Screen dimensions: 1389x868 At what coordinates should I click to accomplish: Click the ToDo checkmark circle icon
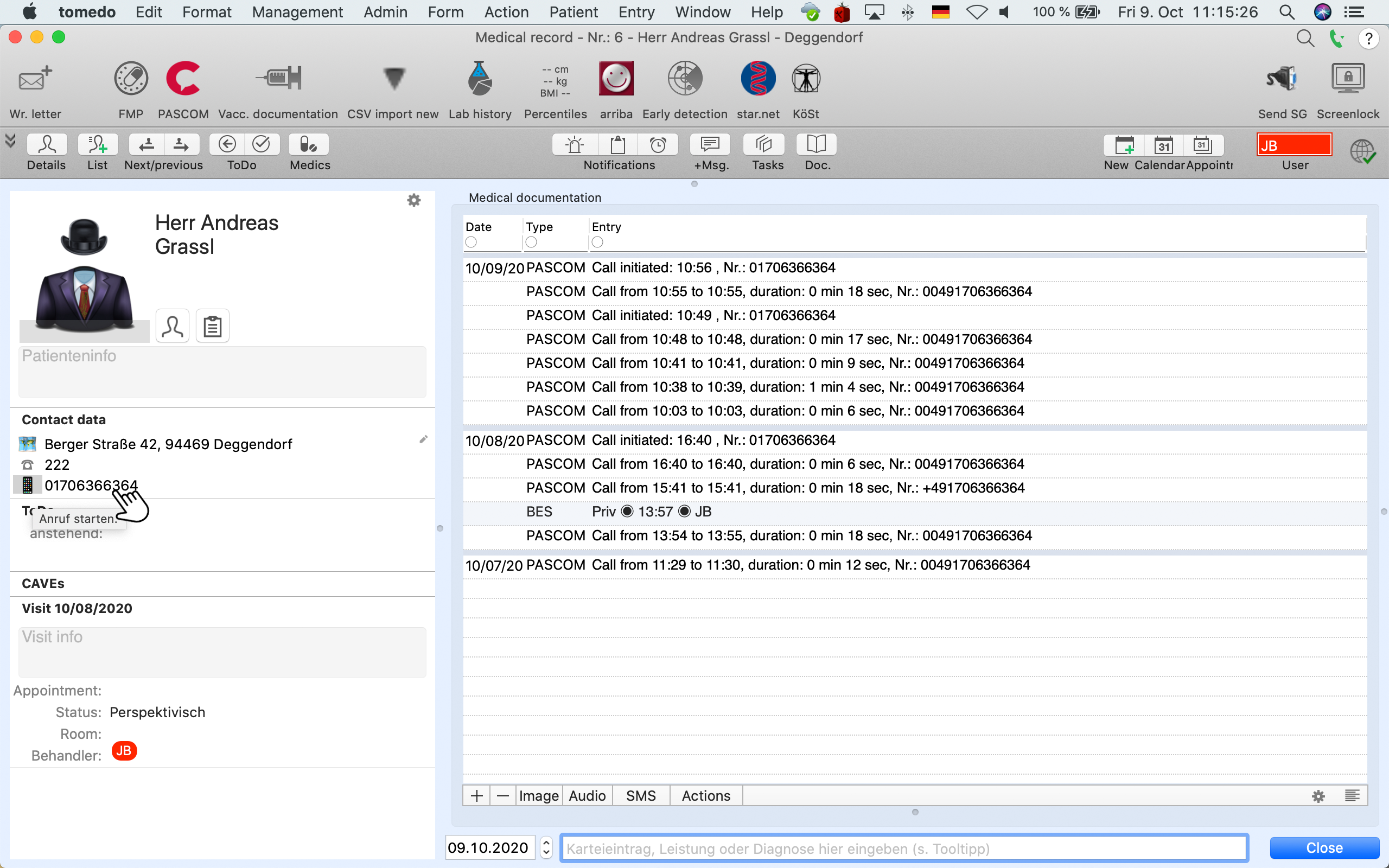tap(262, 145)
